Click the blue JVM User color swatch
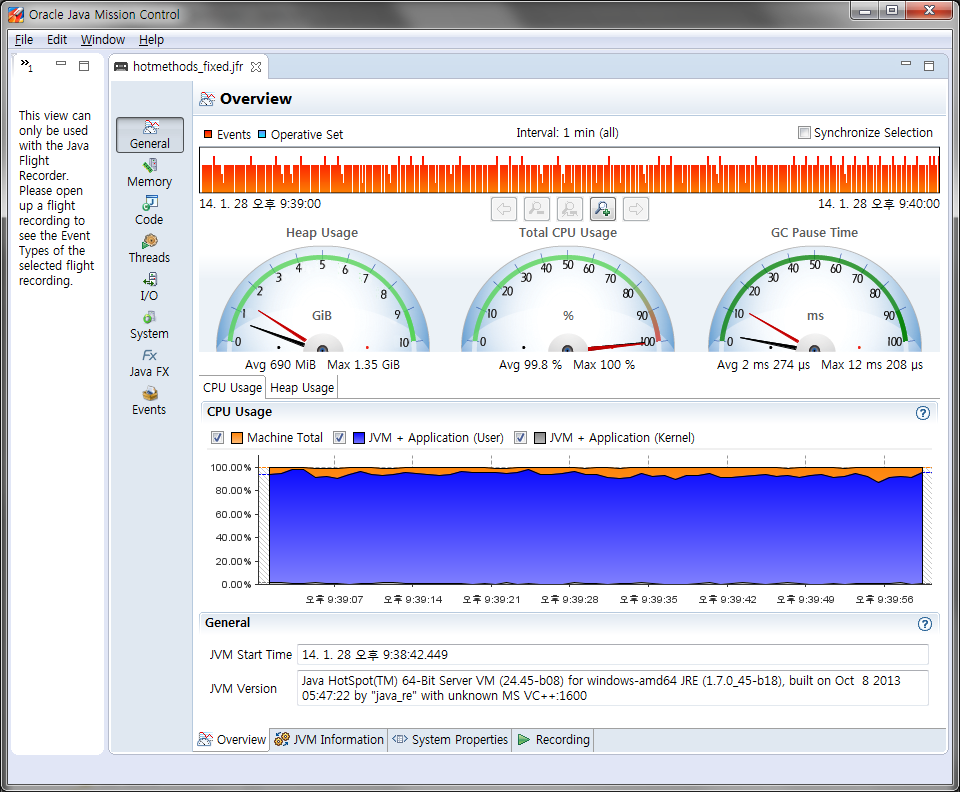The image size is (960, 792). coord(359,438)
